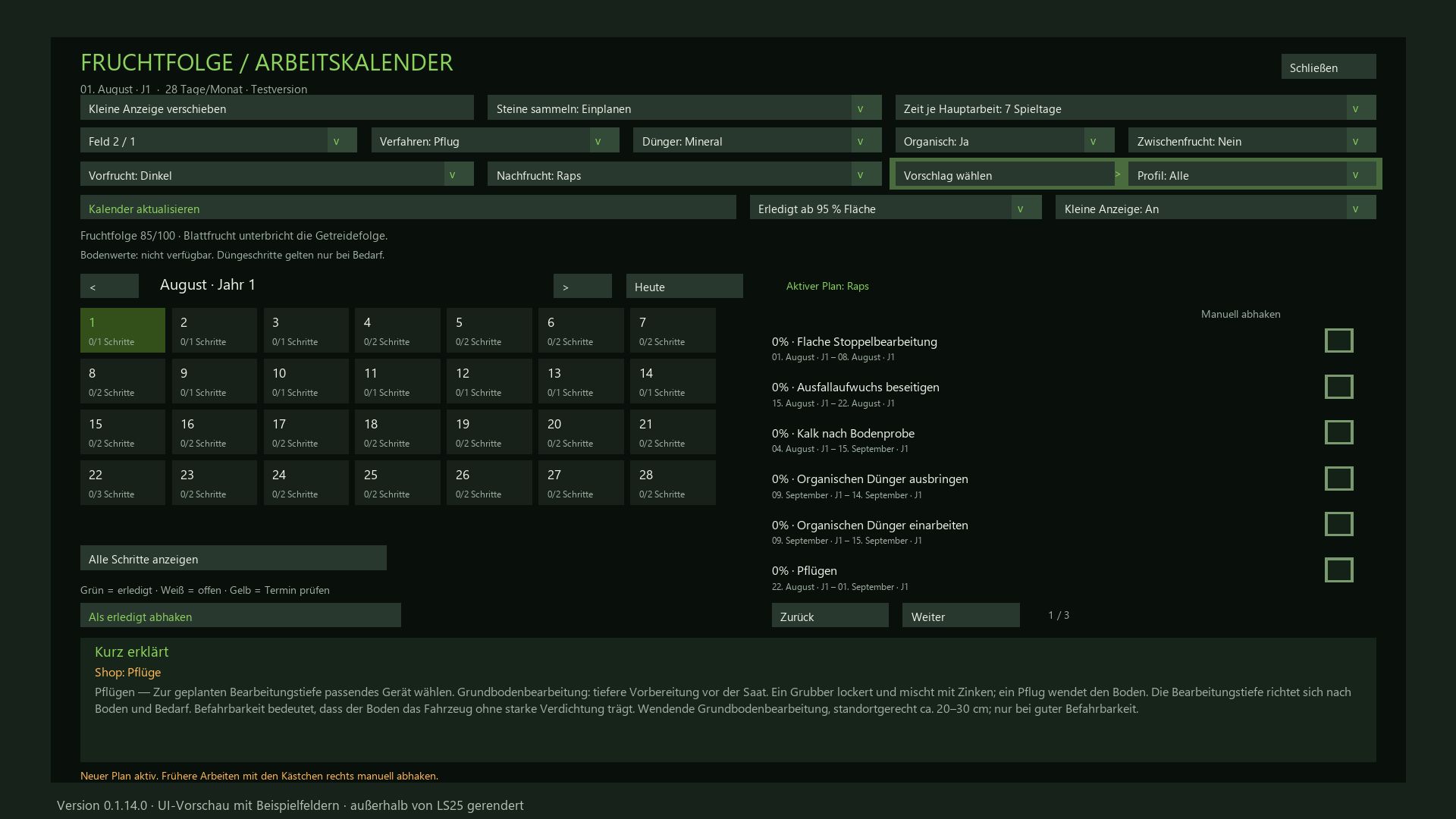Open the Zeit je Hauptarbeit dropdown
This screenshot has width=1456, height=819.
pos(1135,108)
